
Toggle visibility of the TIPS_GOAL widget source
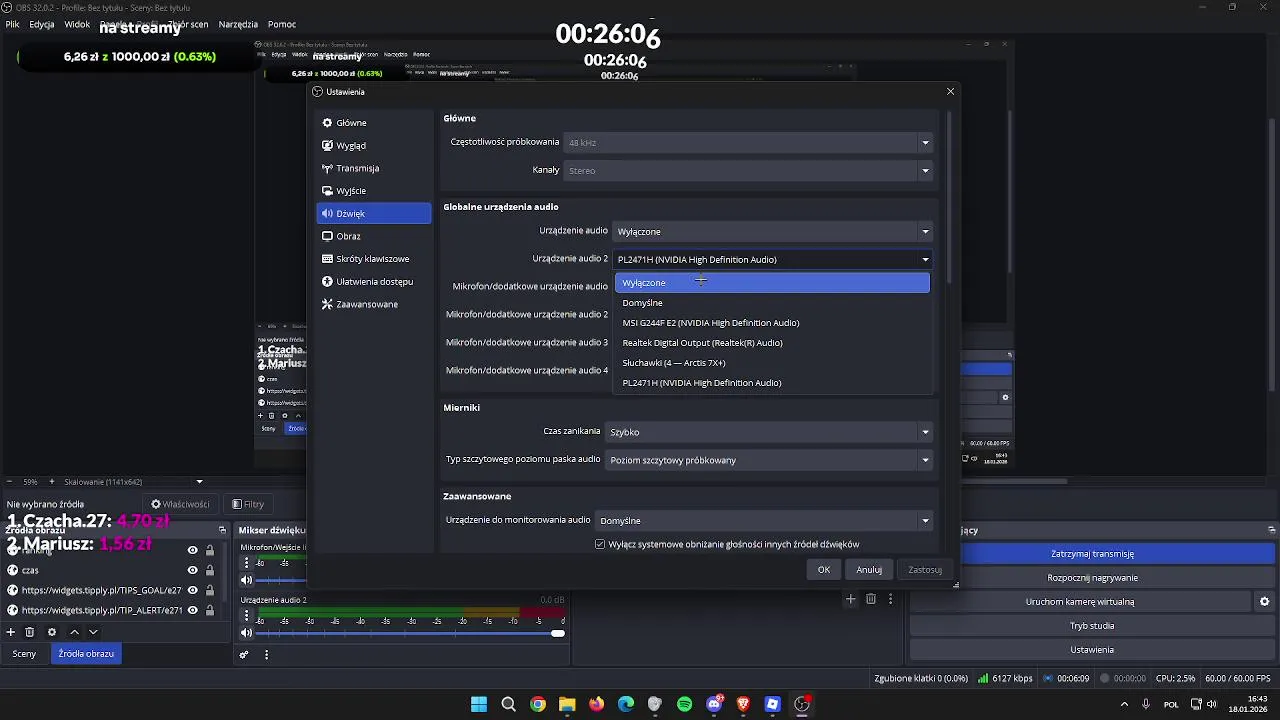[193, 590]
